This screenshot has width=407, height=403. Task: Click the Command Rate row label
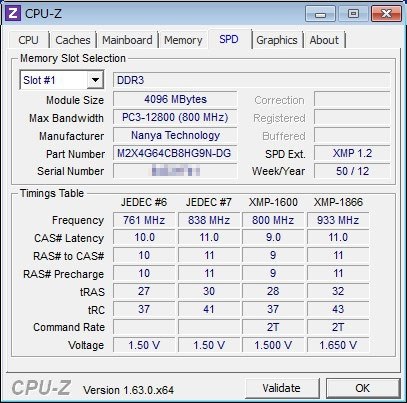point(69,327)
